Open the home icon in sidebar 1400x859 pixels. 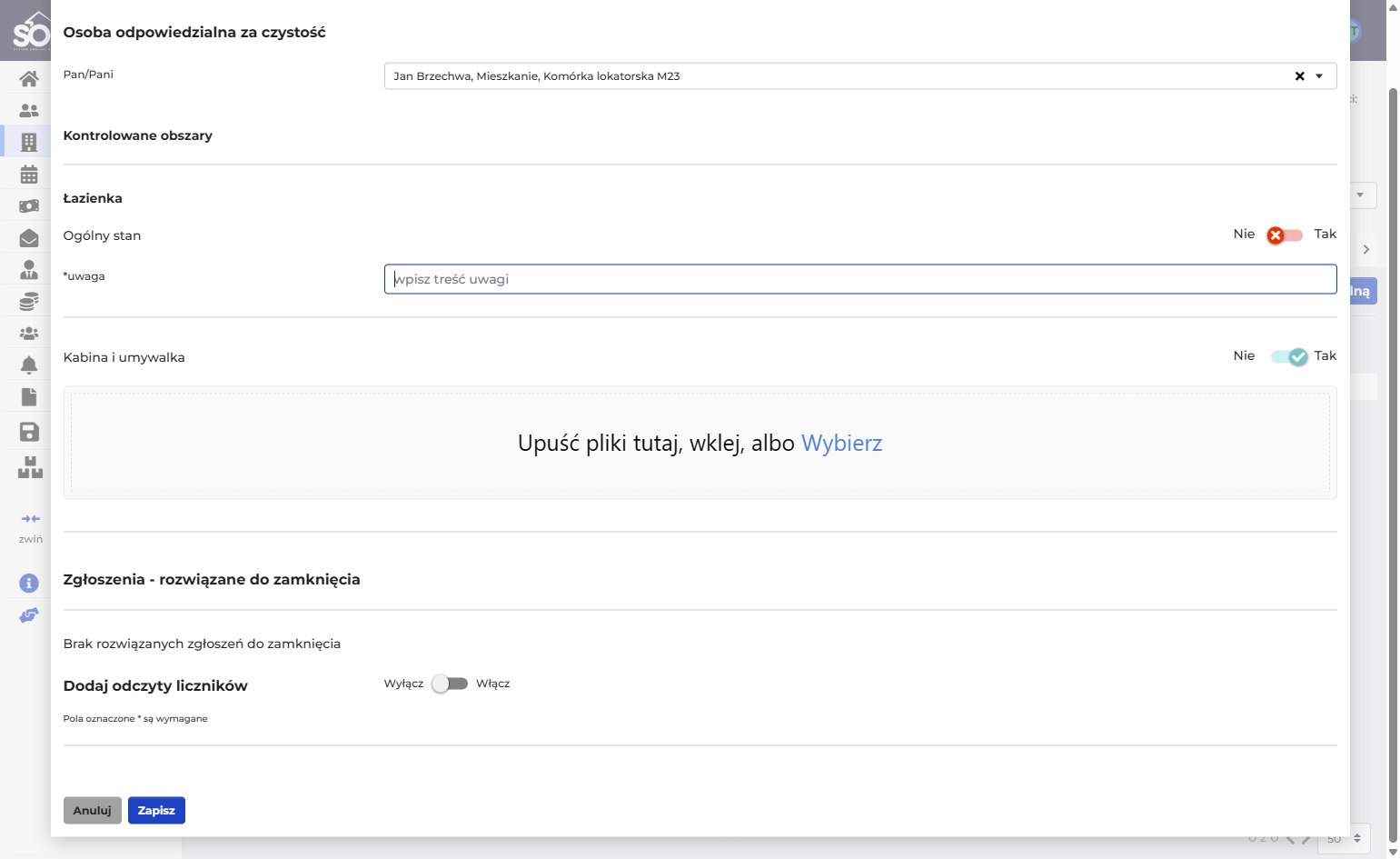[29, 79]
